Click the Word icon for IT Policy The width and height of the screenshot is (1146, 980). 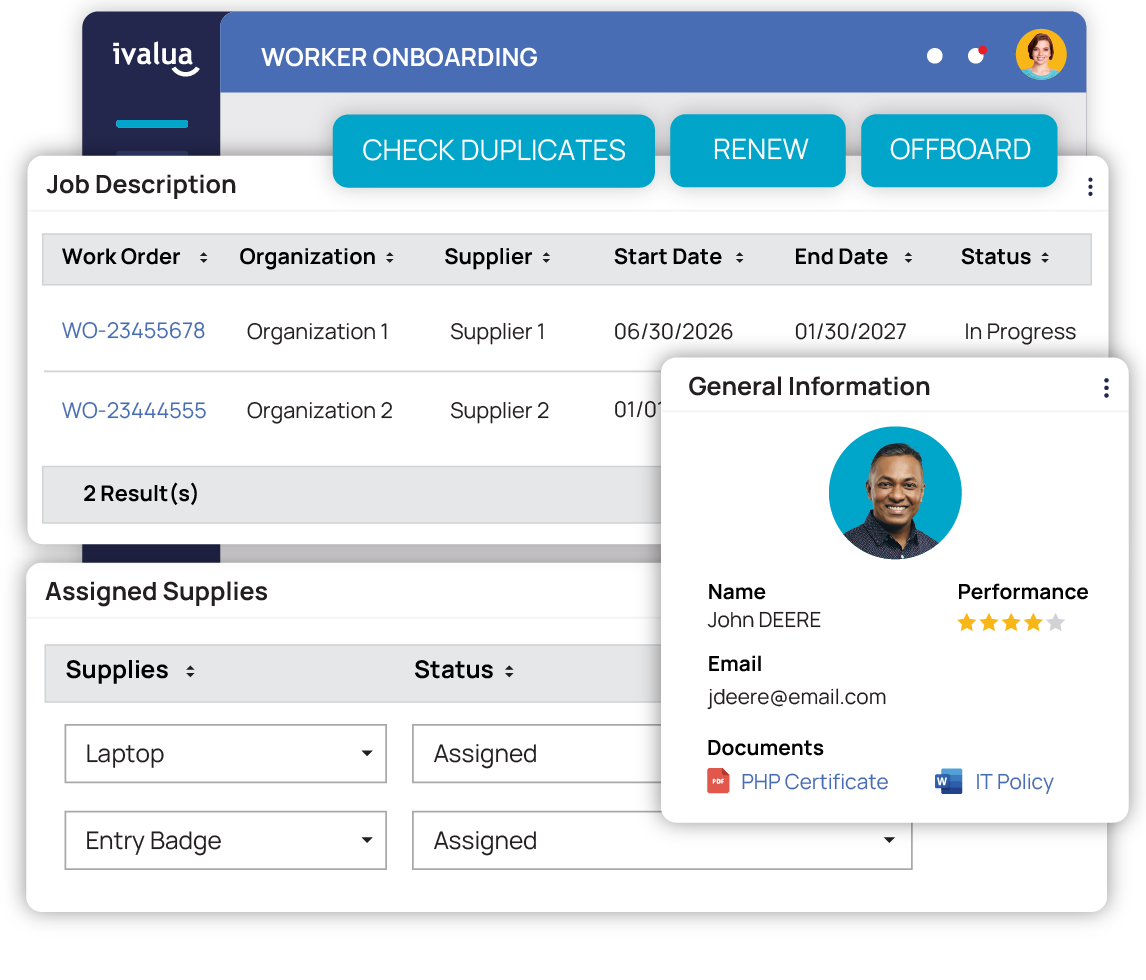pos(948,782)
